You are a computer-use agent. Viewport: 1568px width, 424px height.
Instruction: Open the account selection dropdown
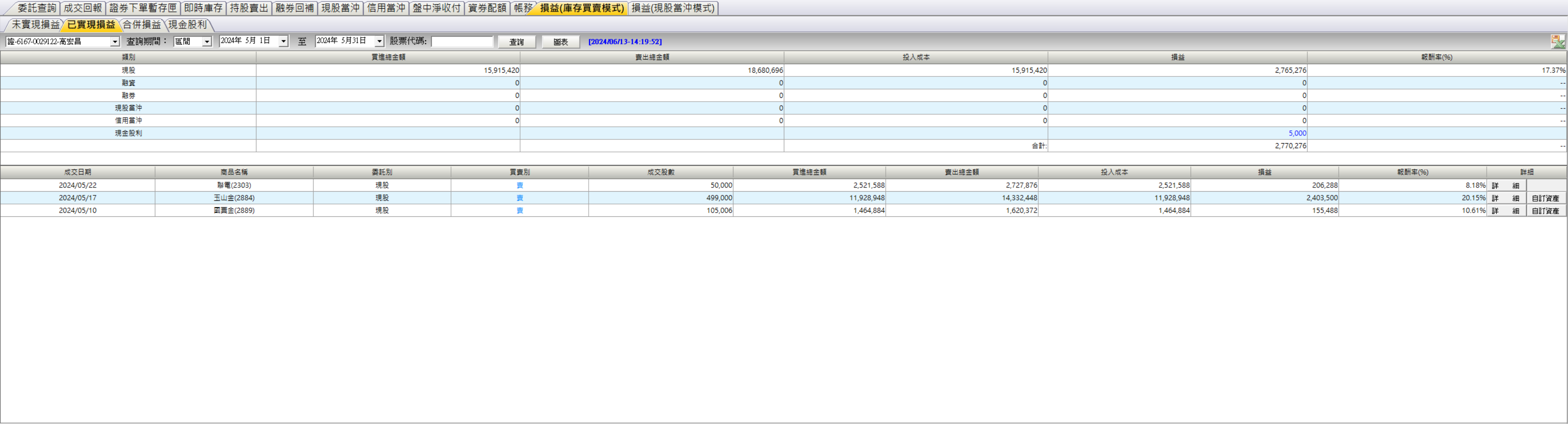tap(114, 42)
